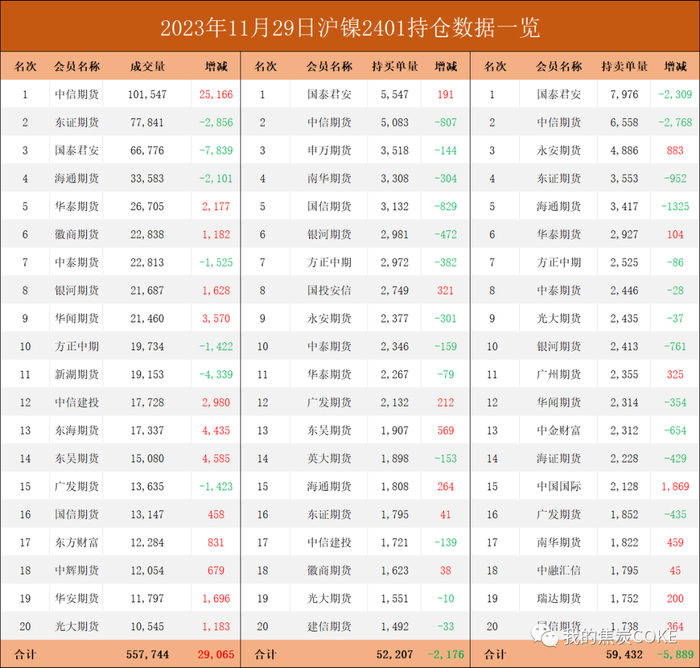Select the member name '新湖期货'
Screen dimensions: 700x668
(x=77, y=375)
